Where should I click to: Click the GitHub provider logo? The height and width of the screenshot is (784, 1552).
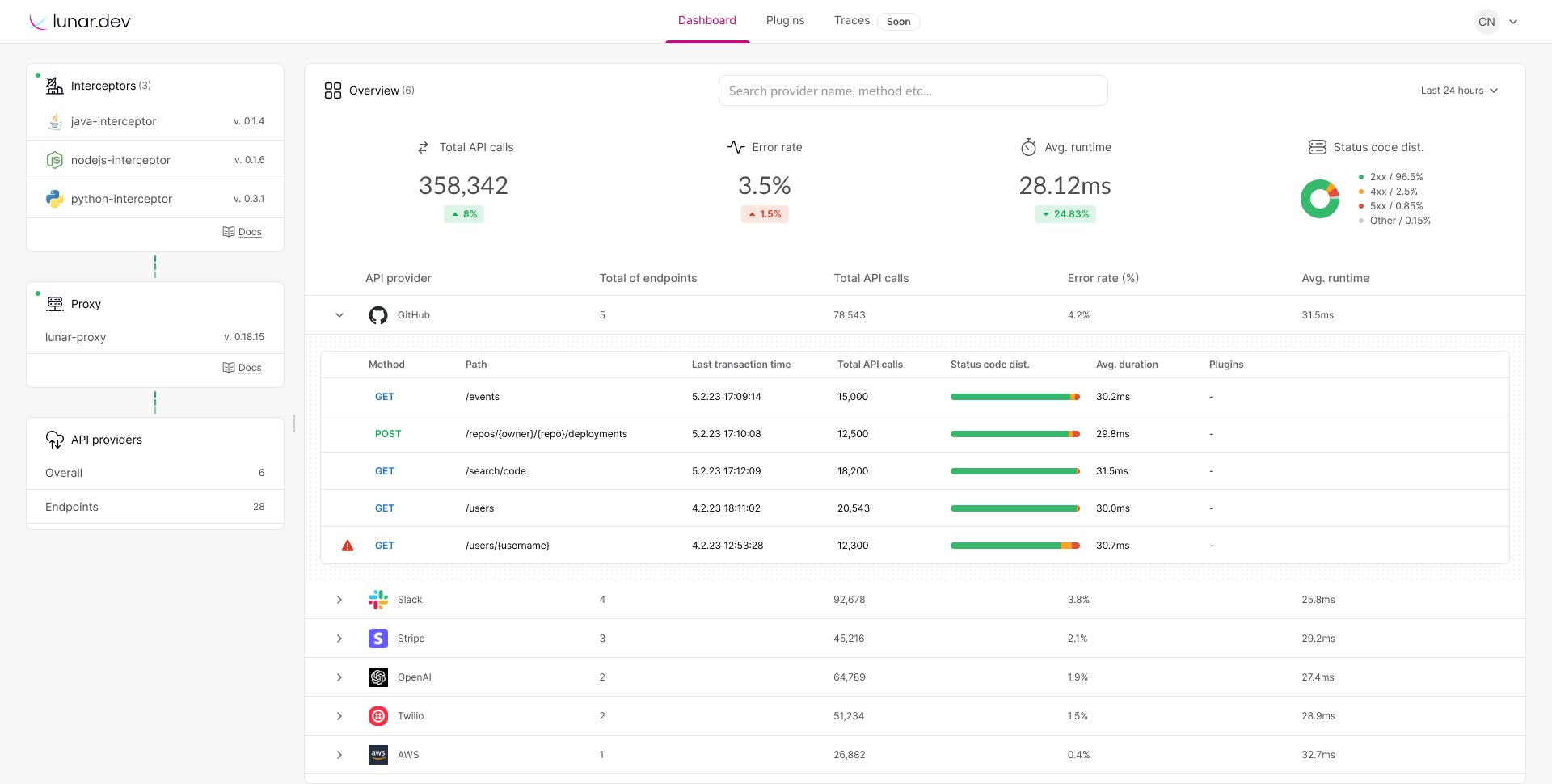point(377,315)
